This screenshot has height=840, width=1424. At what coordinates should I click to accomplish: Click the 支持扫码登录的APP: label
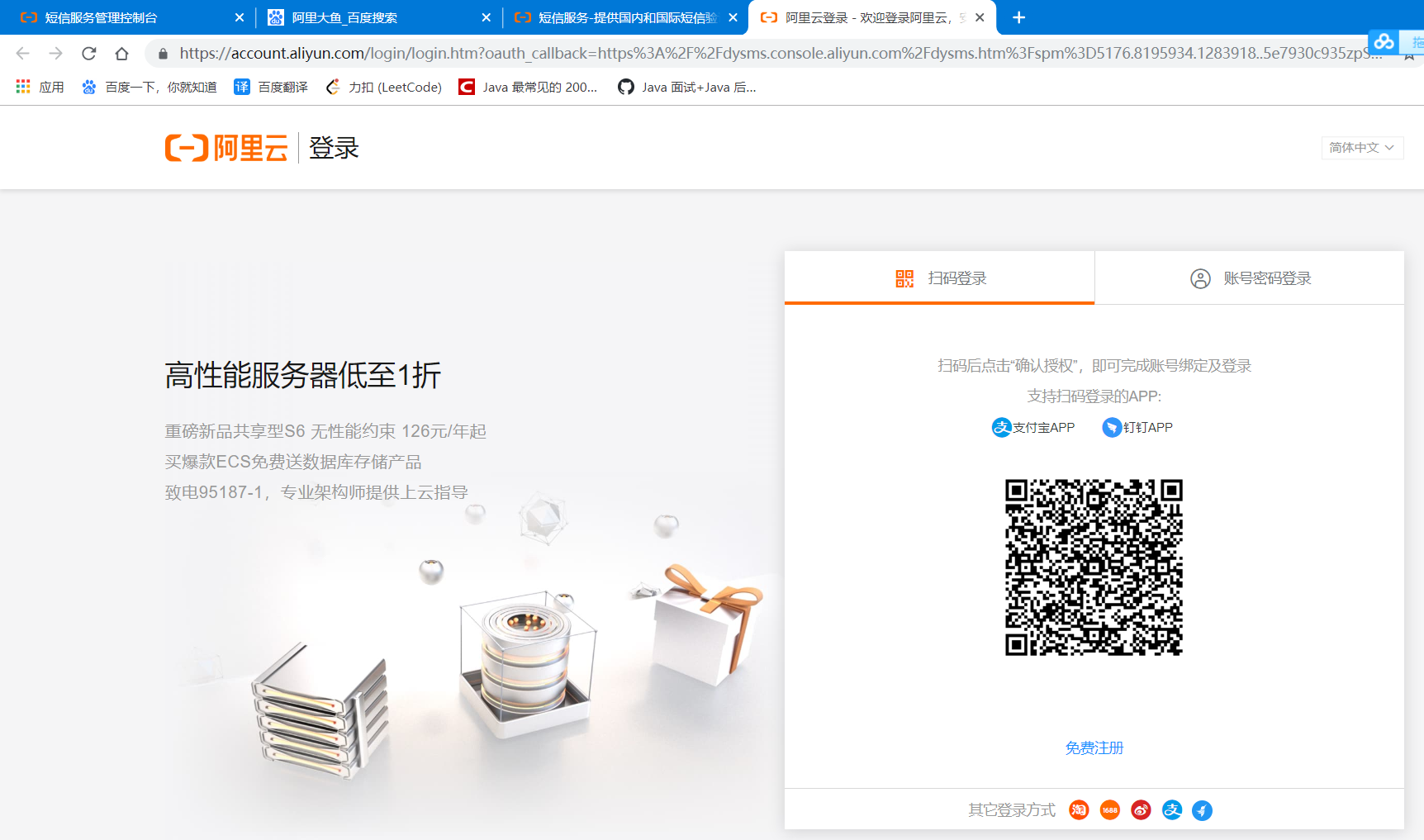(1094, 396)
